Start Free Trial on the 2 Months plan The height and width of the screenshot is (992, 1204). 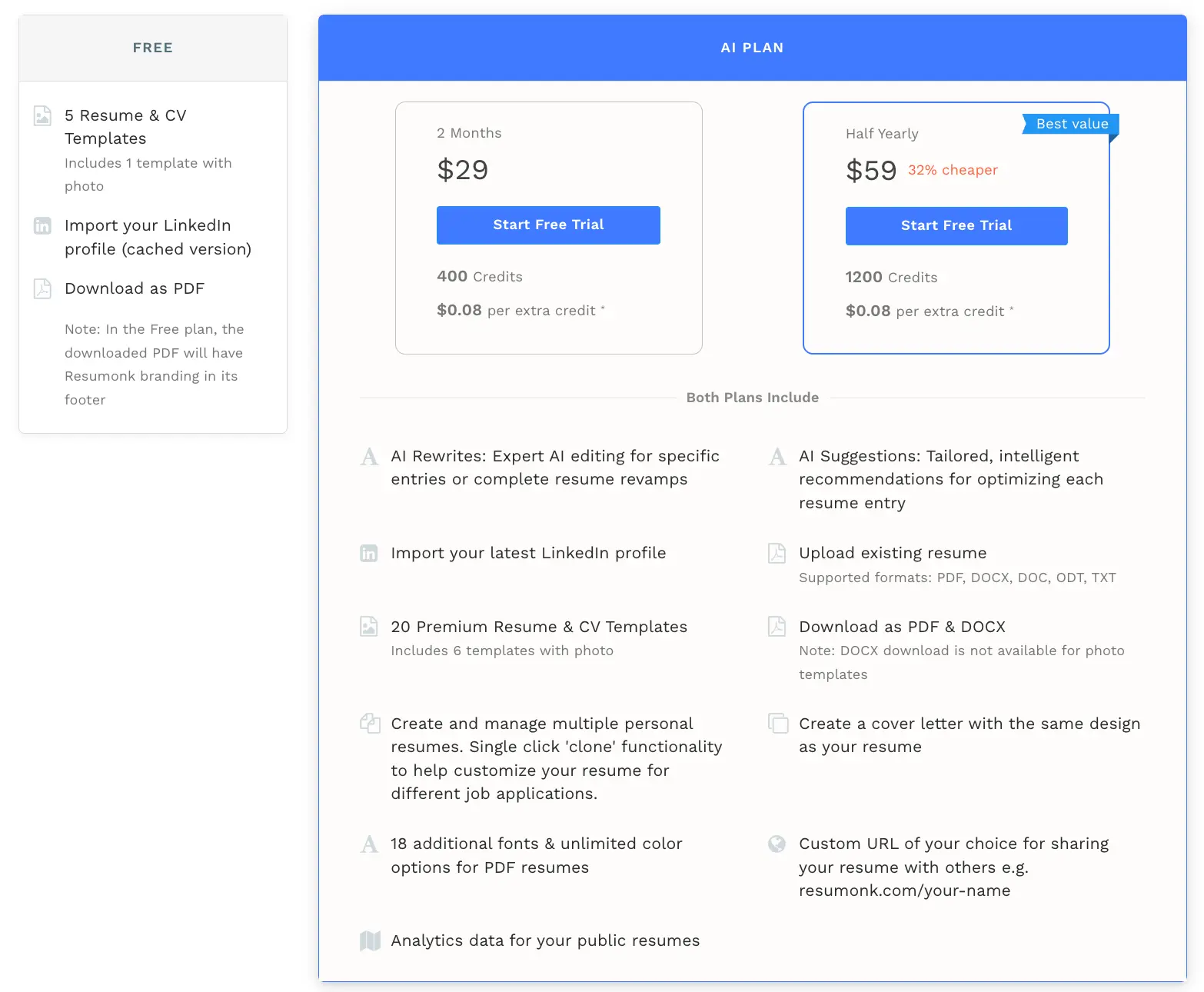pyautogui.click(x=547, y=225)
